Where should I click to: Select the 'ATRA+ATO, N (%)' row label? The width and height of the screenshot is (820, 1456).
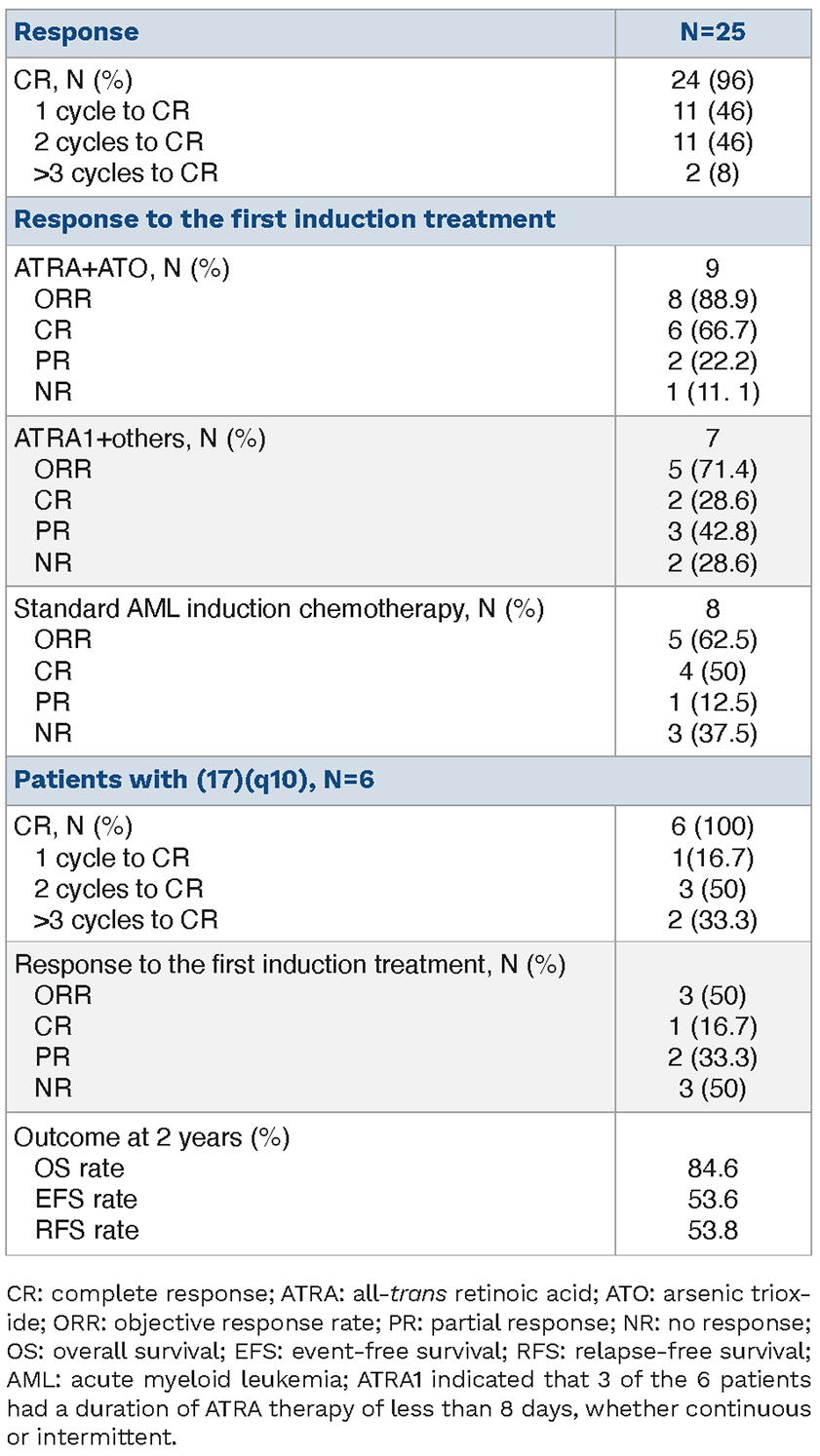pos(122,268)
